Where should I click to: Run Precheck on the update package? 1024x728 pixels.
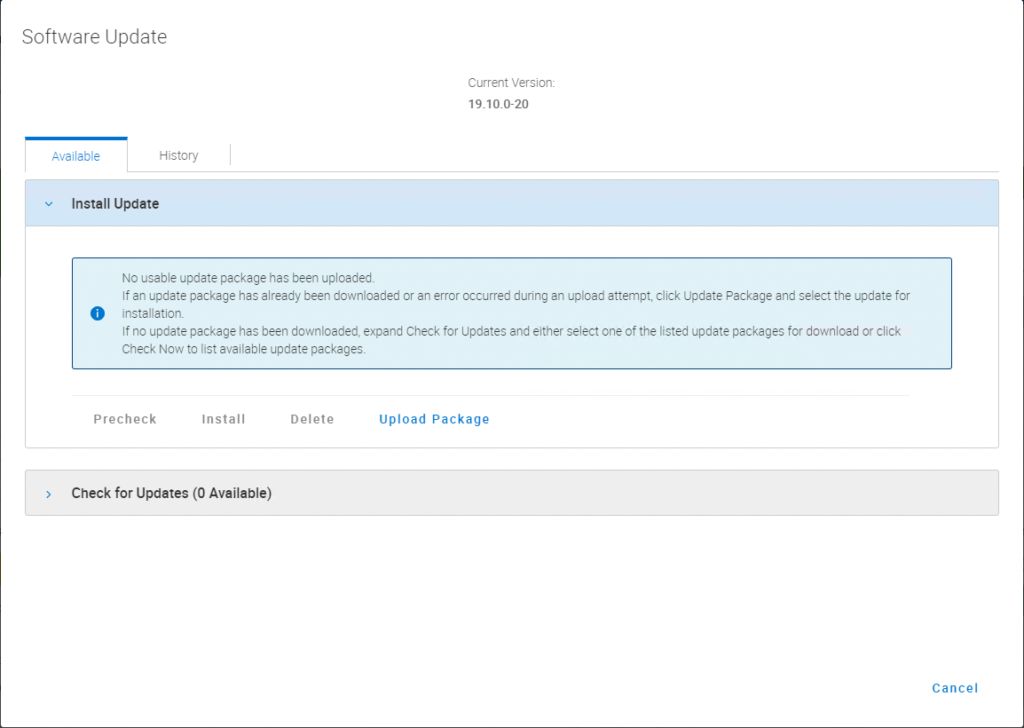click(x=124, y=419)
